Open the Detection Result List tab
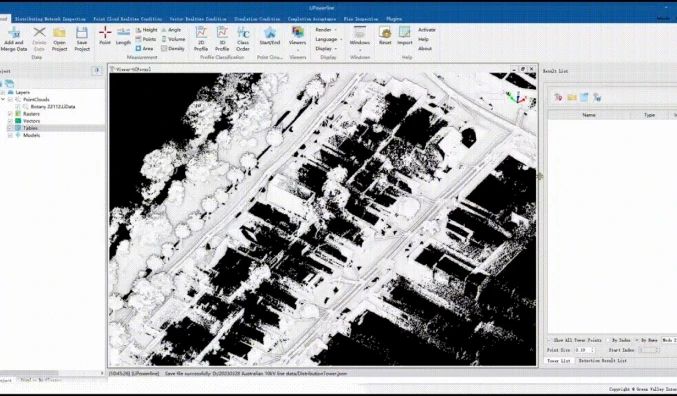Screen dimensions: 677x396 603,361
